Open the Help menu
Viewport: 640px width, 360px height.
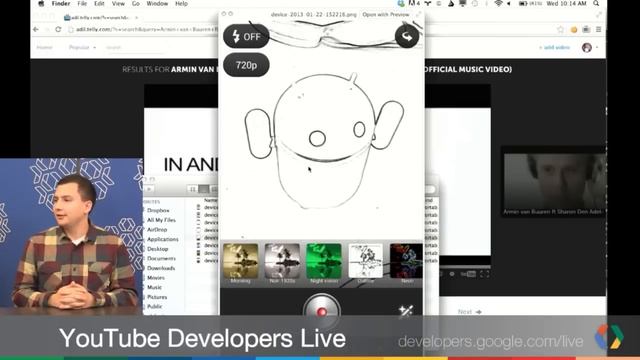[181, 4]
